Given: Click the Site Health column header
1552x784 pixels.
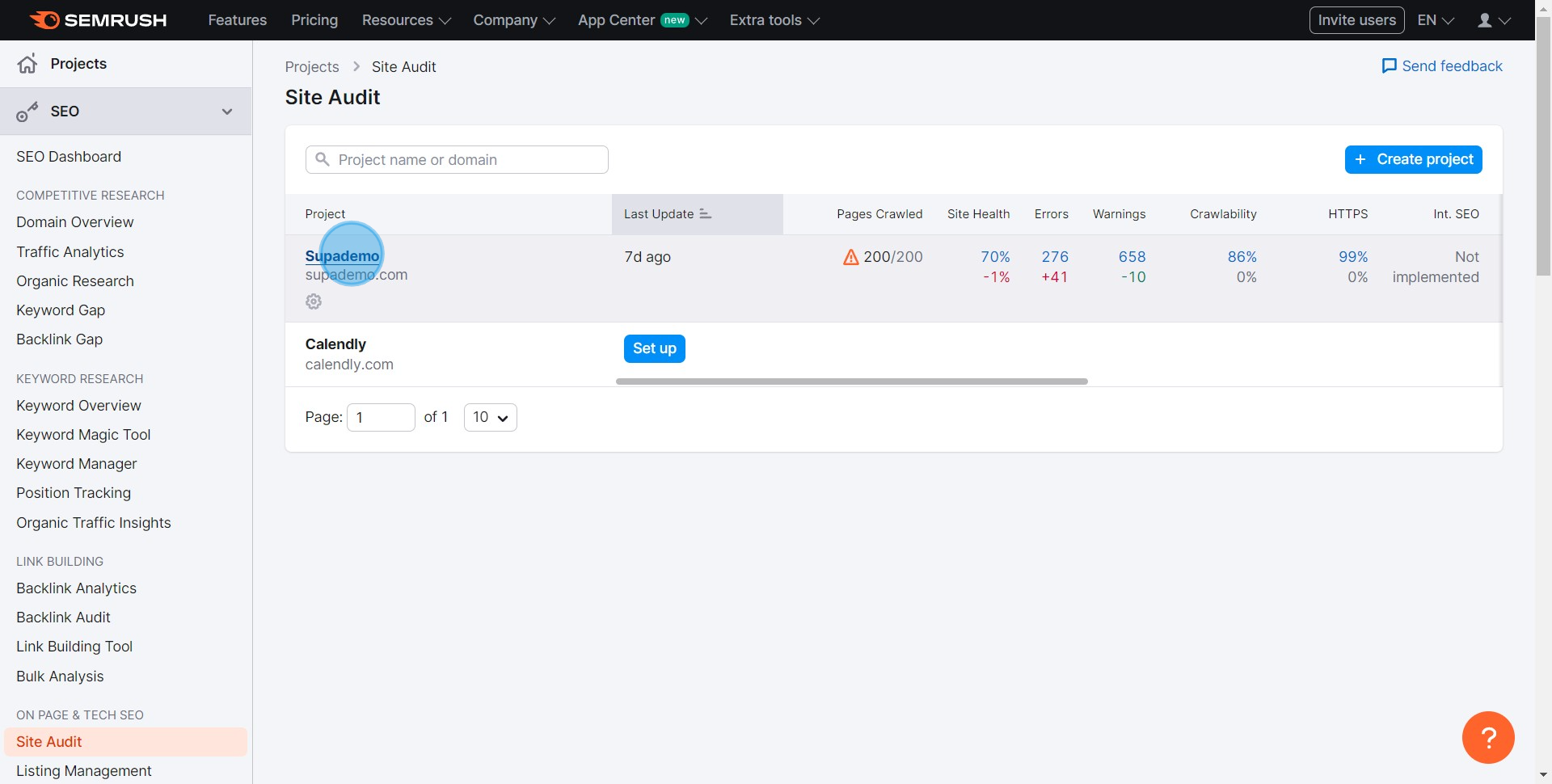Looking at the screenshot, I should (x=978, y=214).
